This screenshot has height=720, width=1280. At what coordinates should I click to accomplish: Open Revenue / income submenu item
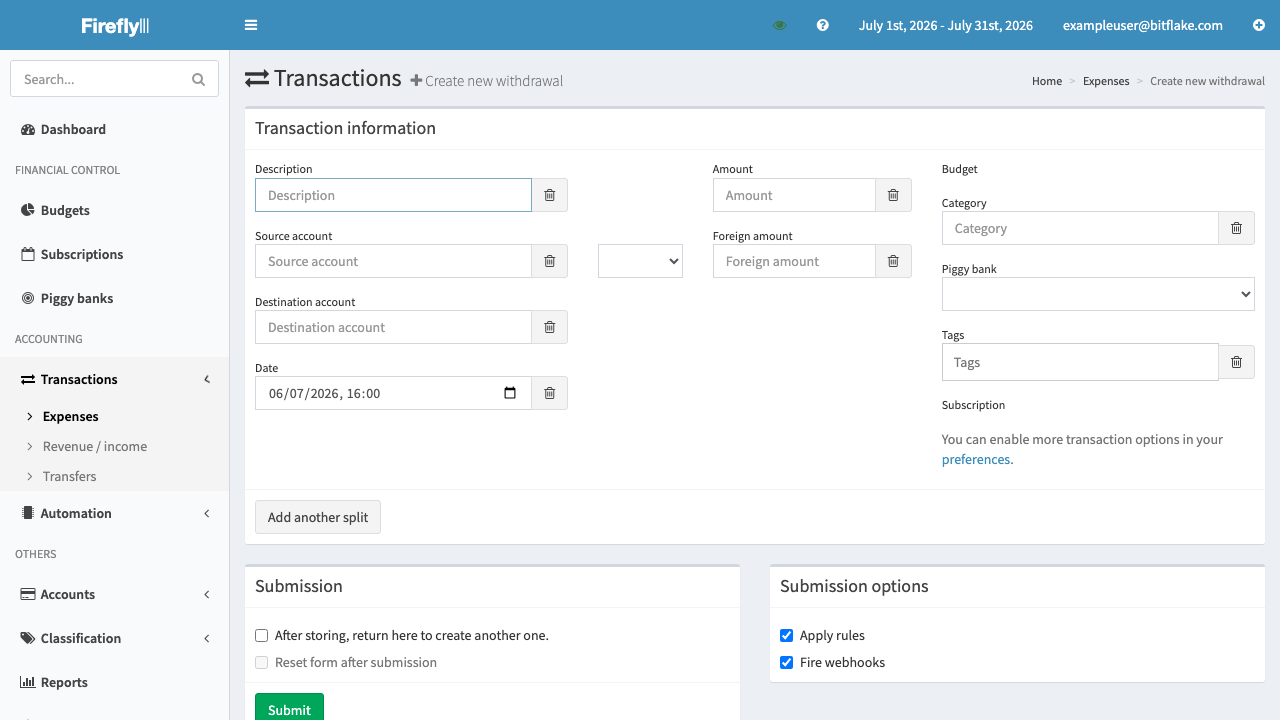click(95, 446)
